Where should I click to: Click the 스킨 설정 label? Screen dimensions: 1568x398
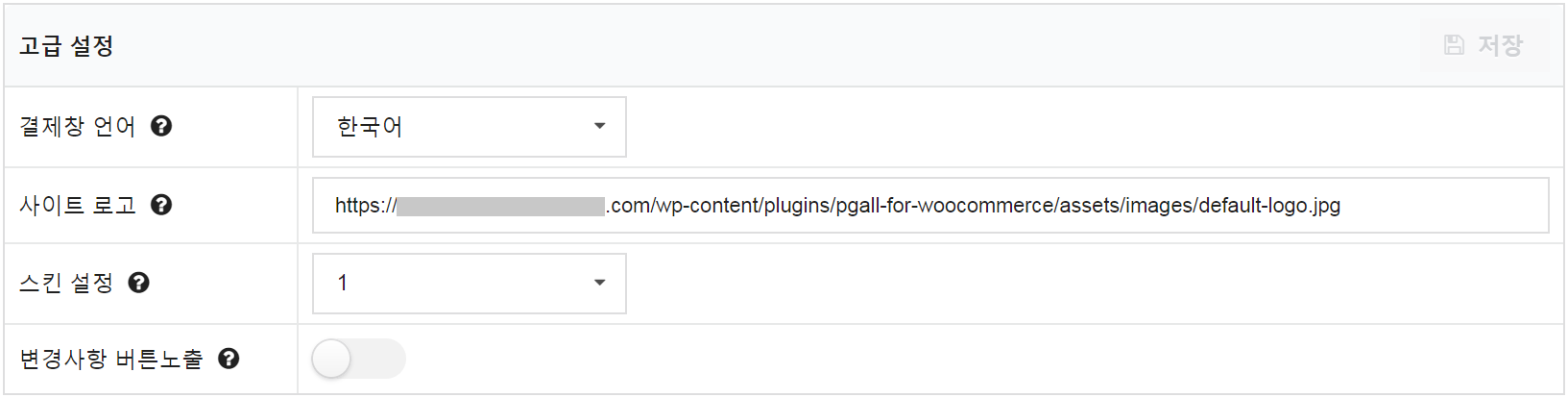point(66,283)
